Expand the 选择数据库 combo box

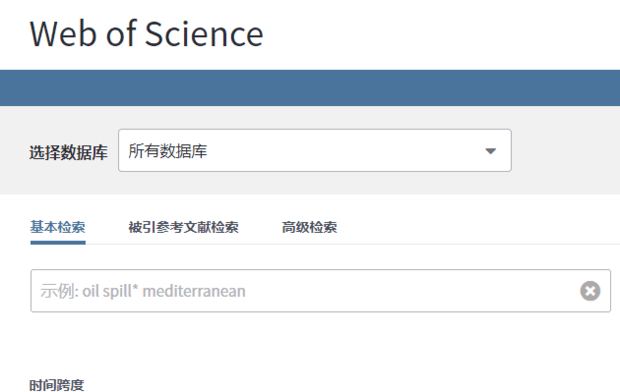coord(315,150)
